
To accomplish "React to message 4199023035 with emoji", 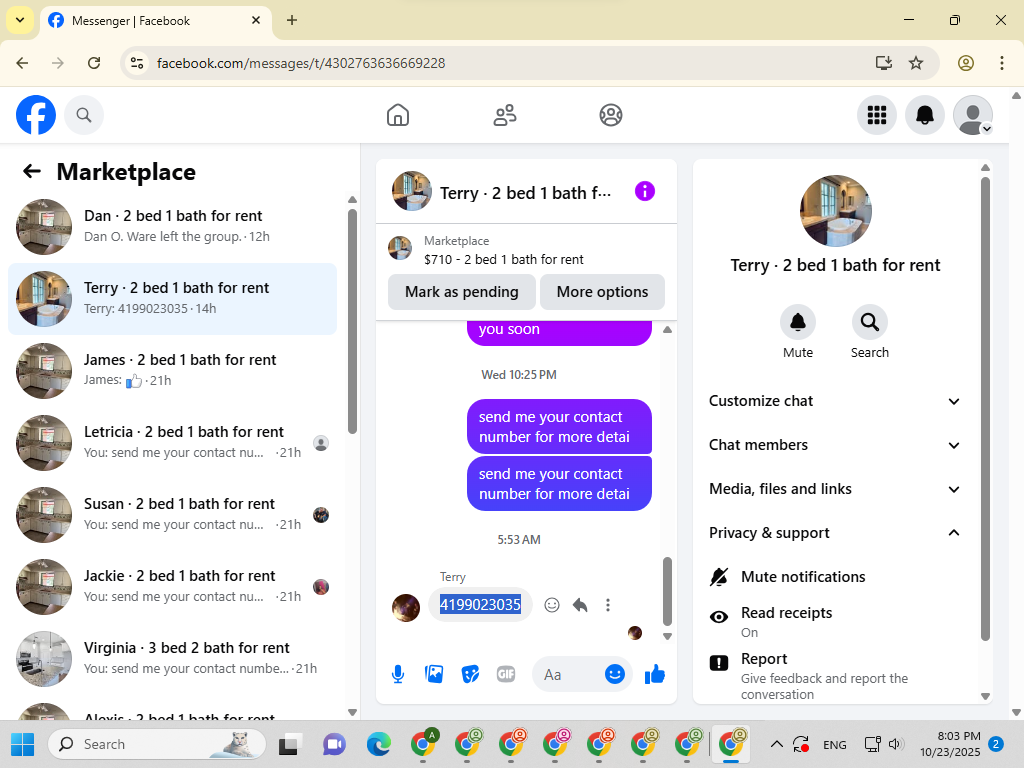I will tap(552, 605).
